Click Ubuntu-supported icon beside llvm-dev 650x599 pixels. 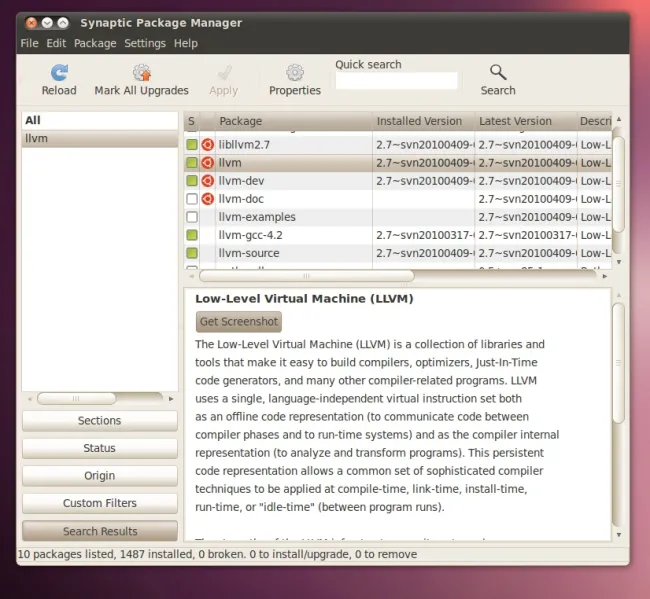pyautogui.click(x=208, y=181)
